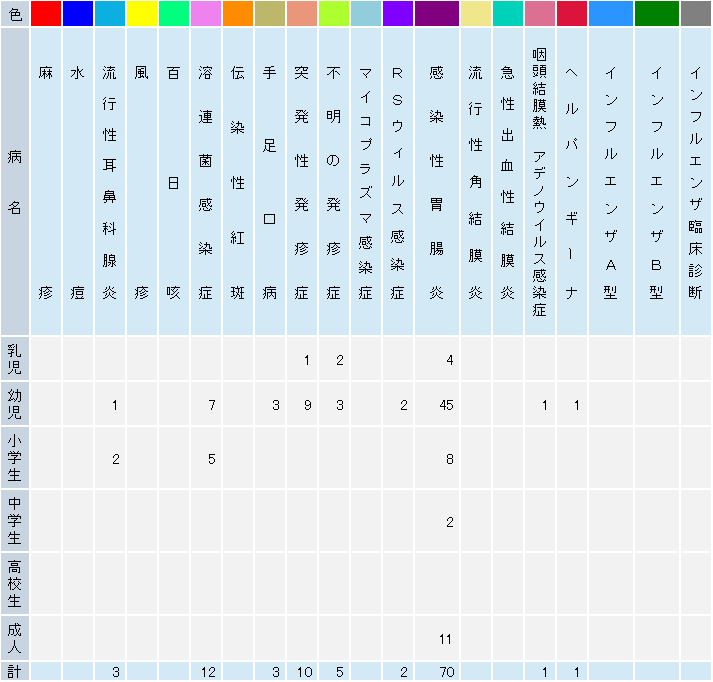The width and height of the screenshot is (713, 682).
Task: Select the total 10 for 突発性発疹症
Action: click(x=305, y=672)
